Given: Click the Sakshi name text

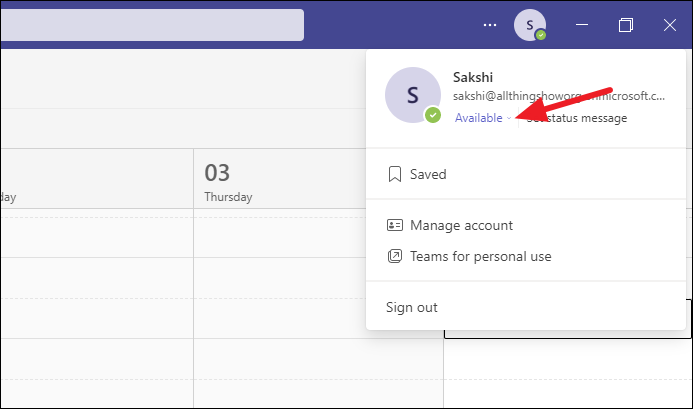Looking at the screenshot, I should coord(473,77).
